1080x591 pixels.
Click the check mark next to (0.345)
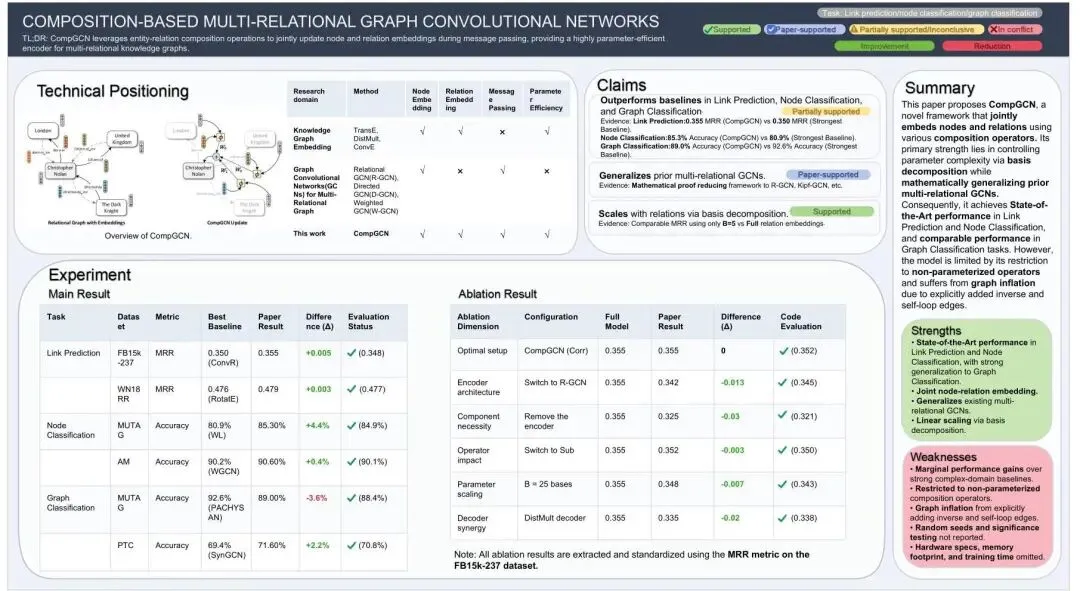pyautogui.click(x=782, y=382)
